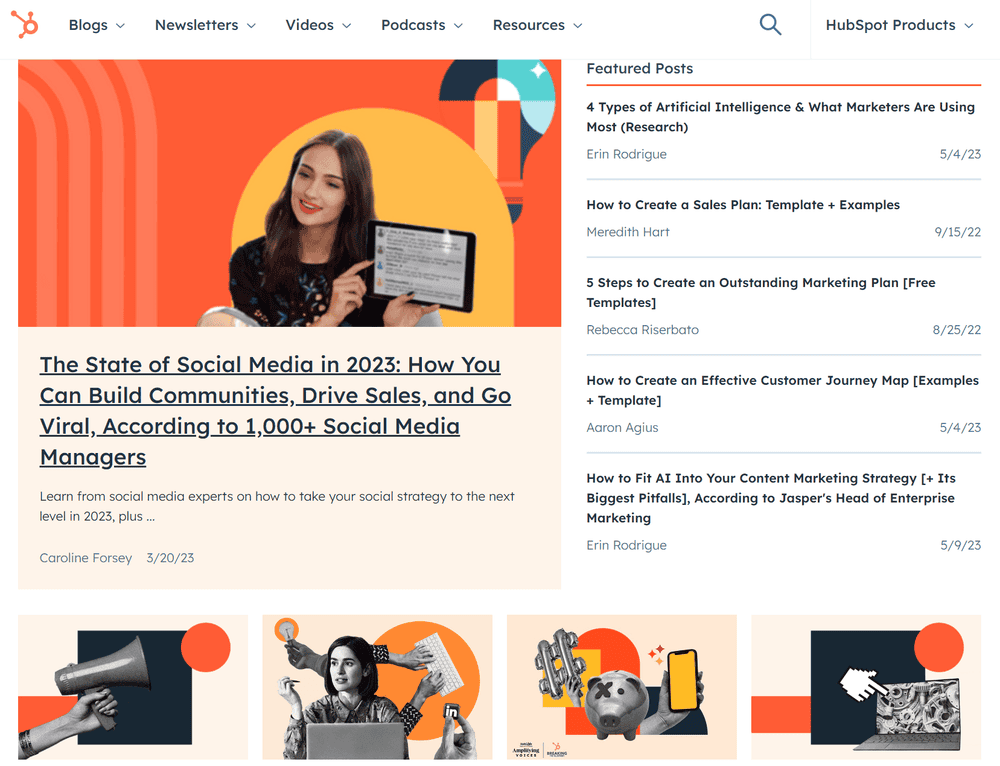
Task: Open The State of Social Media in 2023 article
Action: point(276,411)
